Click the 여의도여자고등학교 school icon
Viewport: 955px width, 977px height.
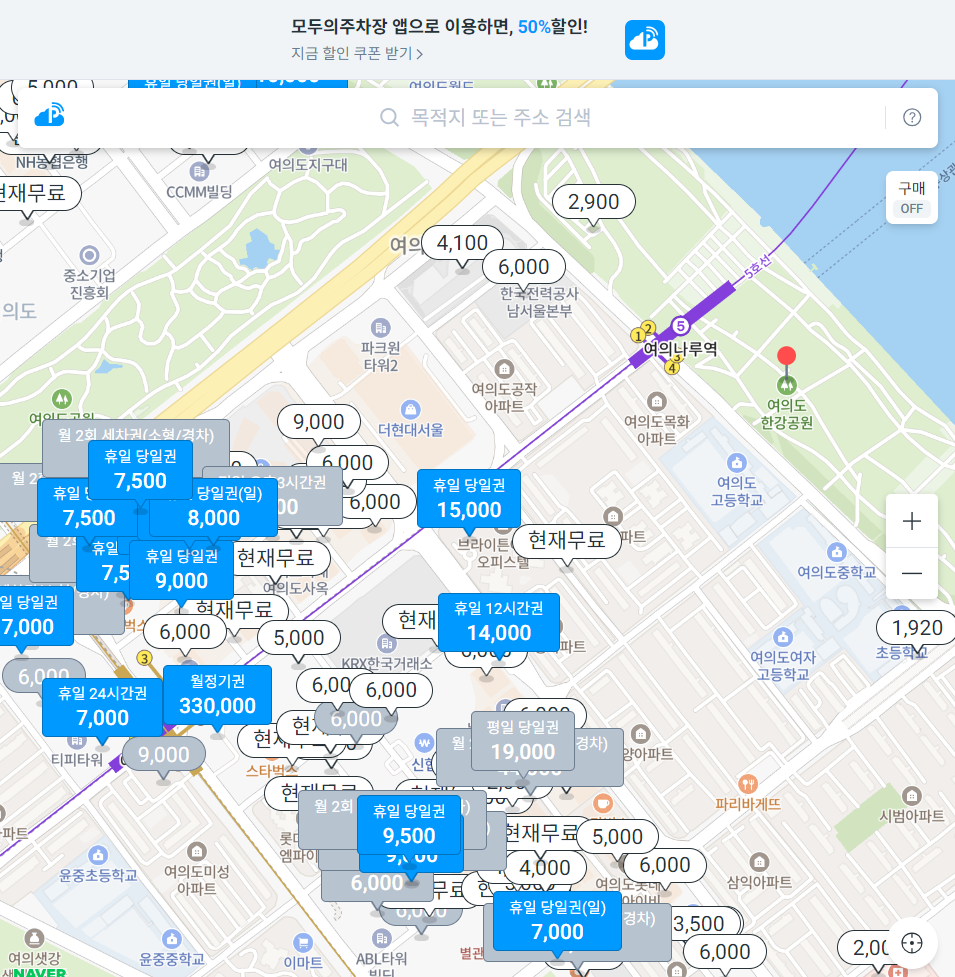(783, 637)
